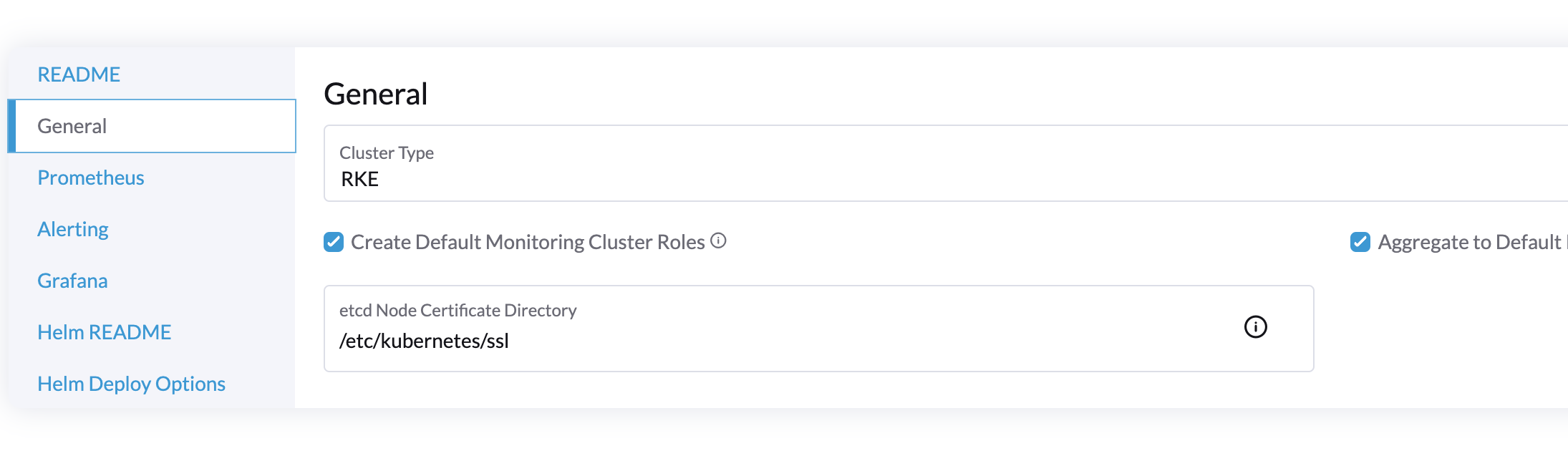The image size is (1568, 451).
Task: Click the blue indicator bar beside General
Action: point(13,126)
